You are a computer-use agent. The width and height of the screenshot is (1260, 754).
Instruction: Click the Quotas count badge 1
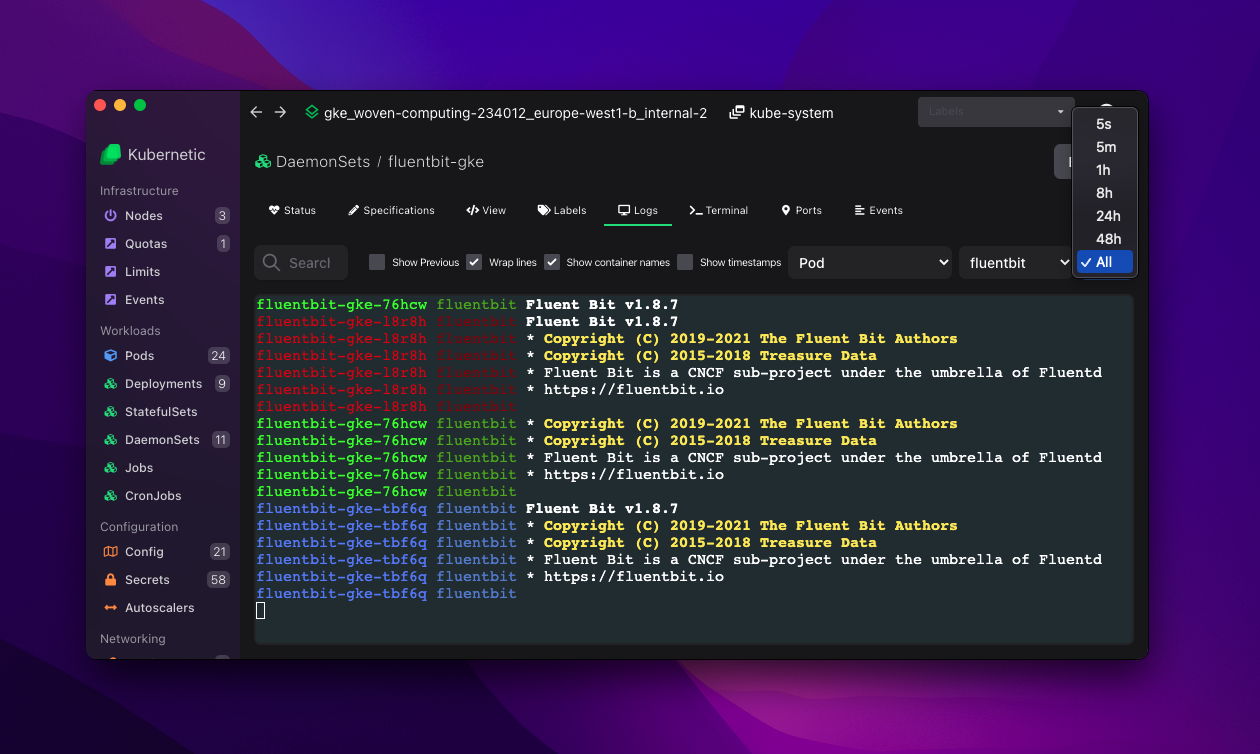coord(223,244)
